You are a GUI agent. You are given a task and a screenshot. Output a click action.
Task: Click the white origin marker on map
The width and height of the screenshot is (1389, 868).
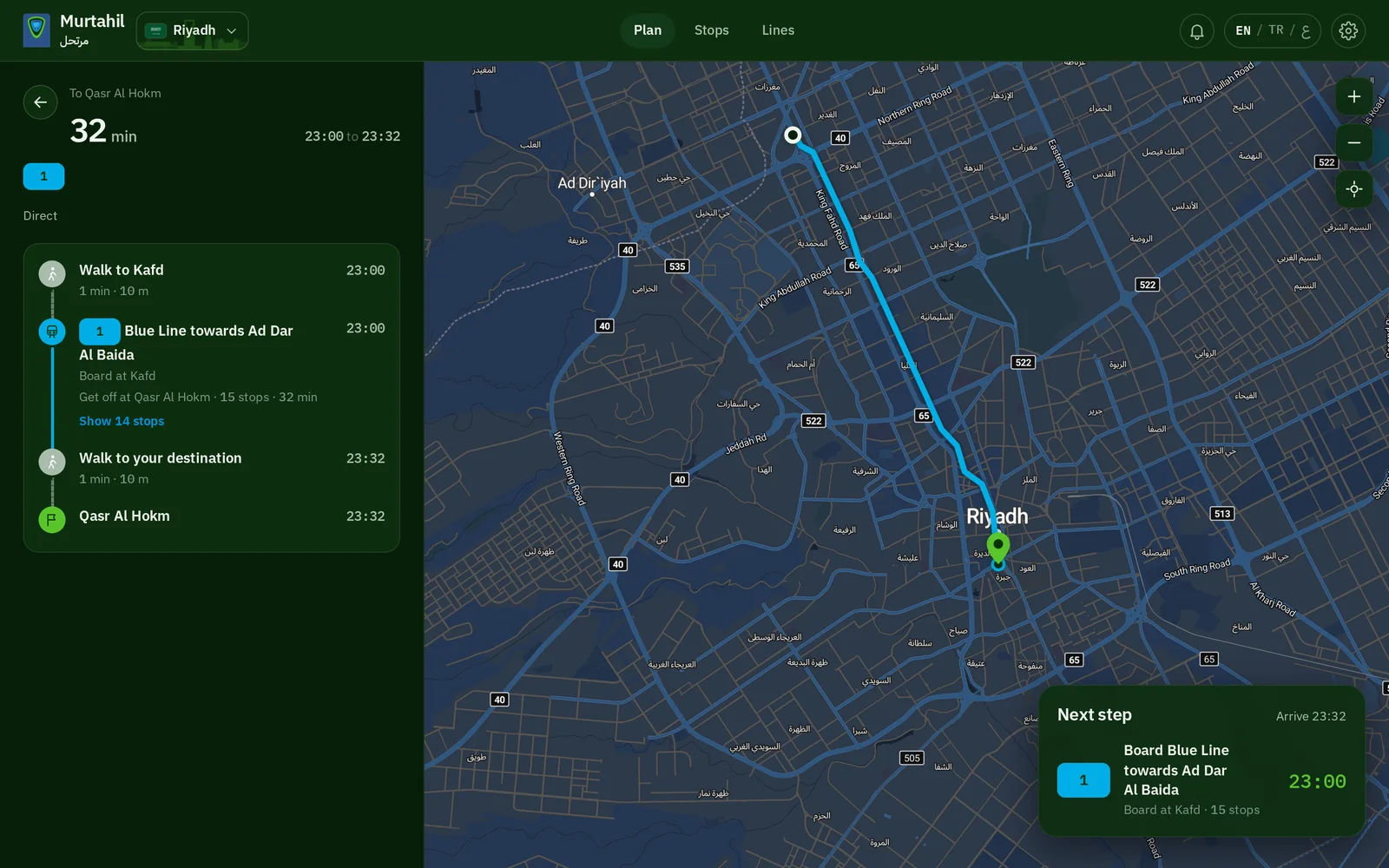tap(793, 135)
